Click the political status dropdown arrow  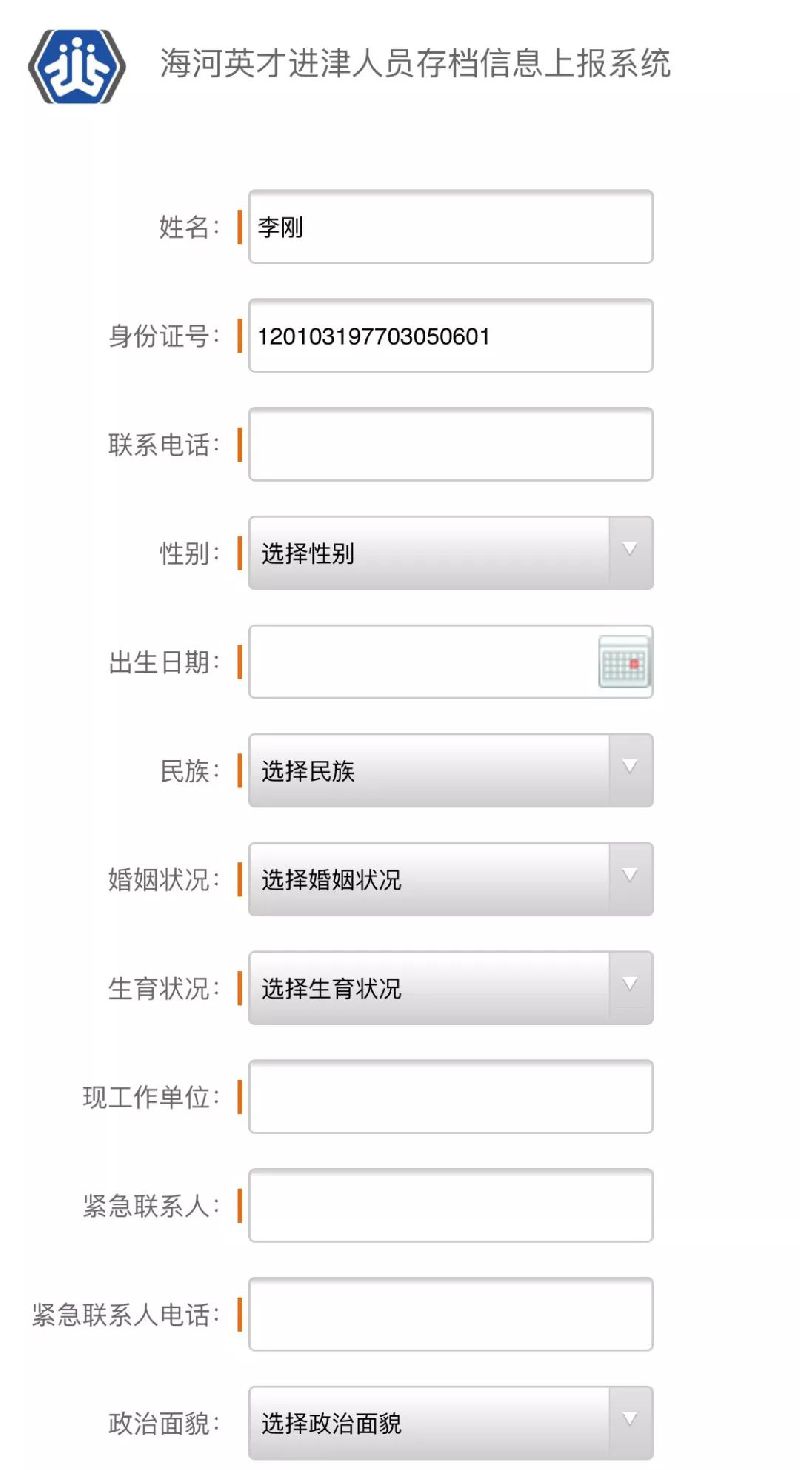click(629, 1418)
